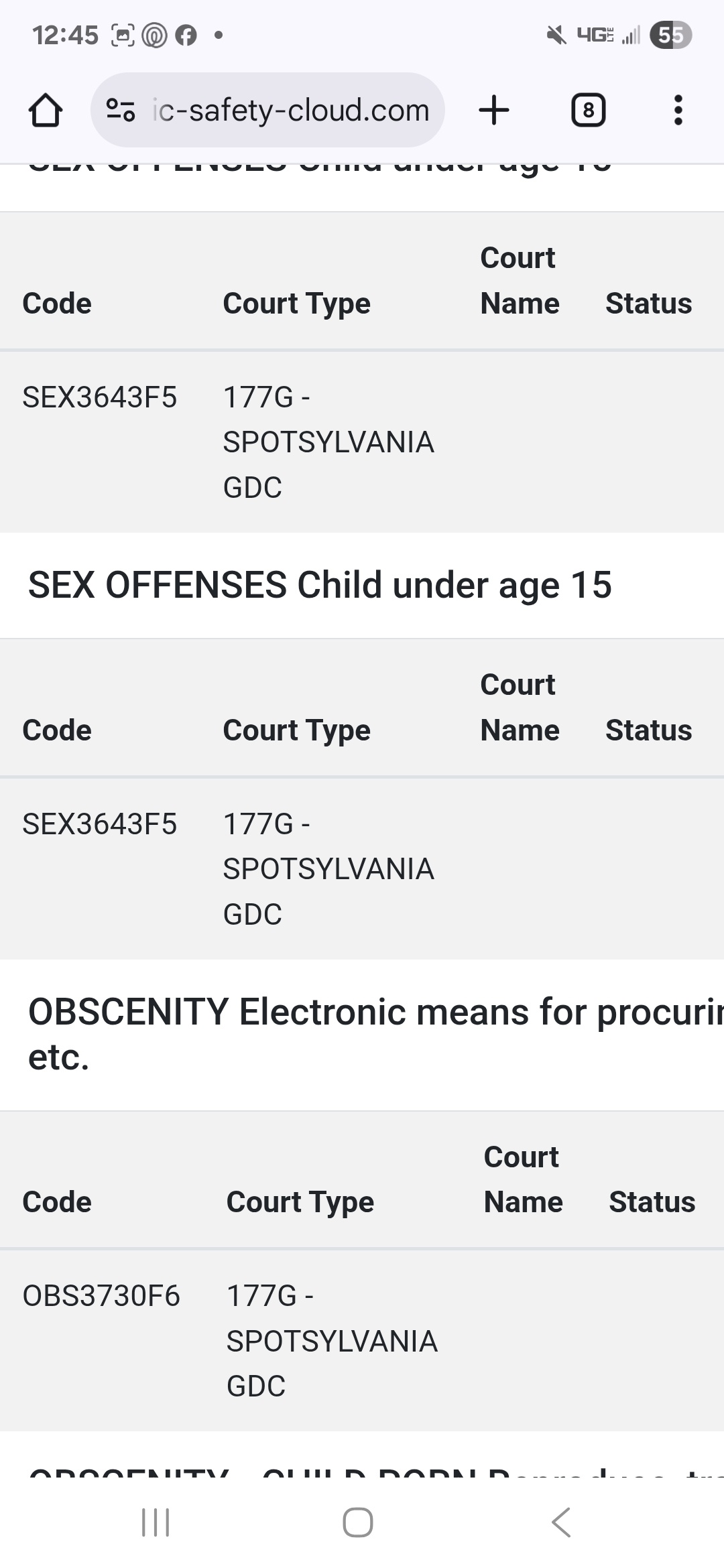The image size is (724, 1568).
Task: Select second SEX3643F5 code cell
Action: click(99, 824)
